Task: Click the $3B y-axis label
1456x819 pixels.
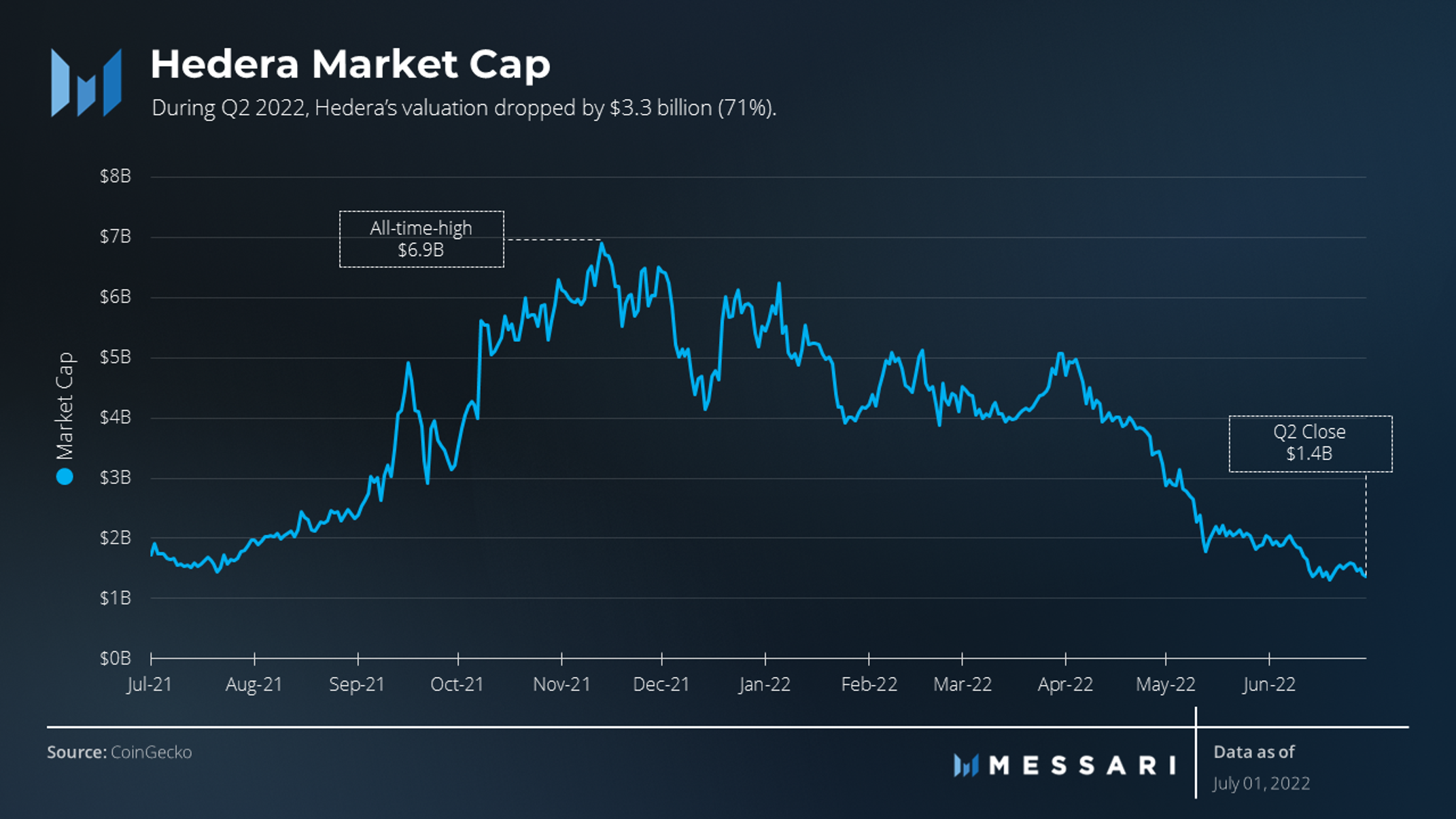Action: click(x=116, y=478)
